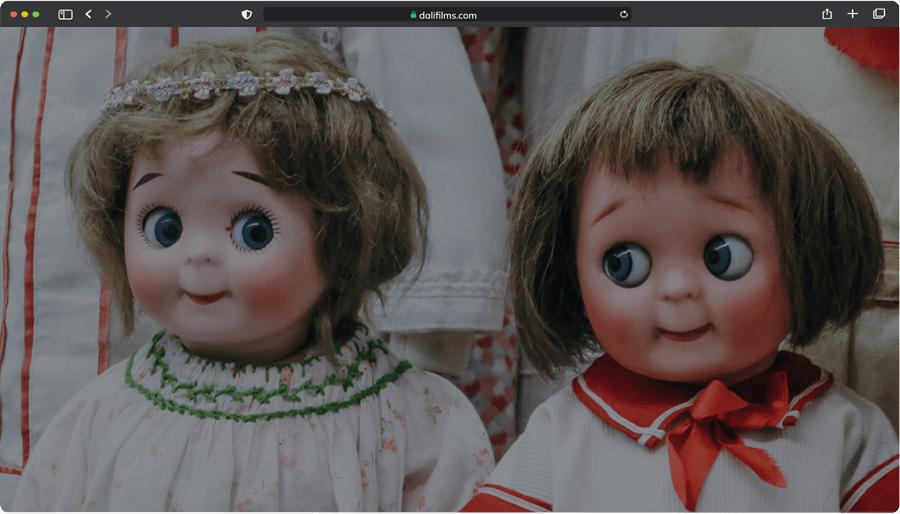This screenshot has width=900, height=514.
Task: Show the tab overview
Action: pyautogui.click(x=879, y=14)
